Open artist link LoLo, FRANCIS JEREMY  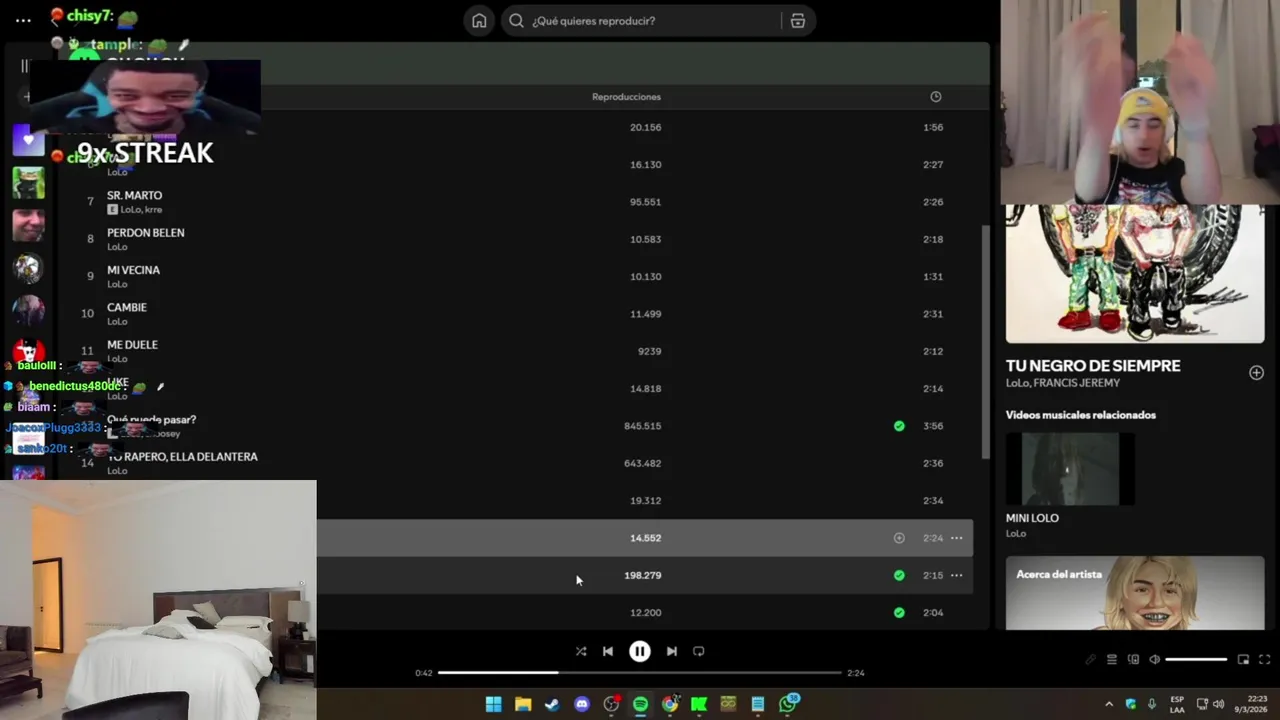pos(1063,383)
